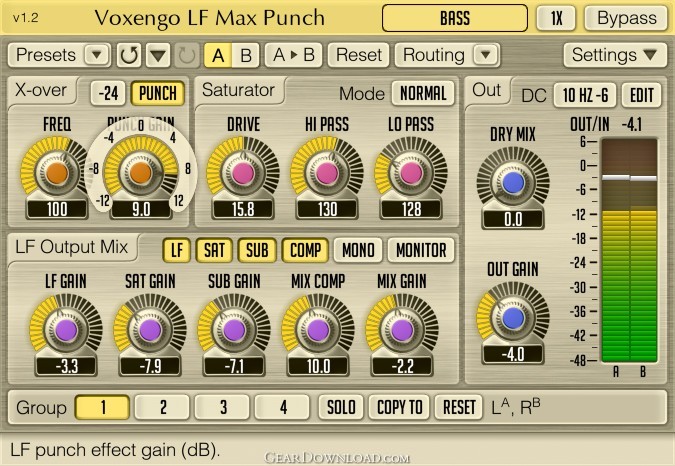Click the grayed-out redo arrow icon
This screenshot has height=466, width=675.
(x=186, y=55)
